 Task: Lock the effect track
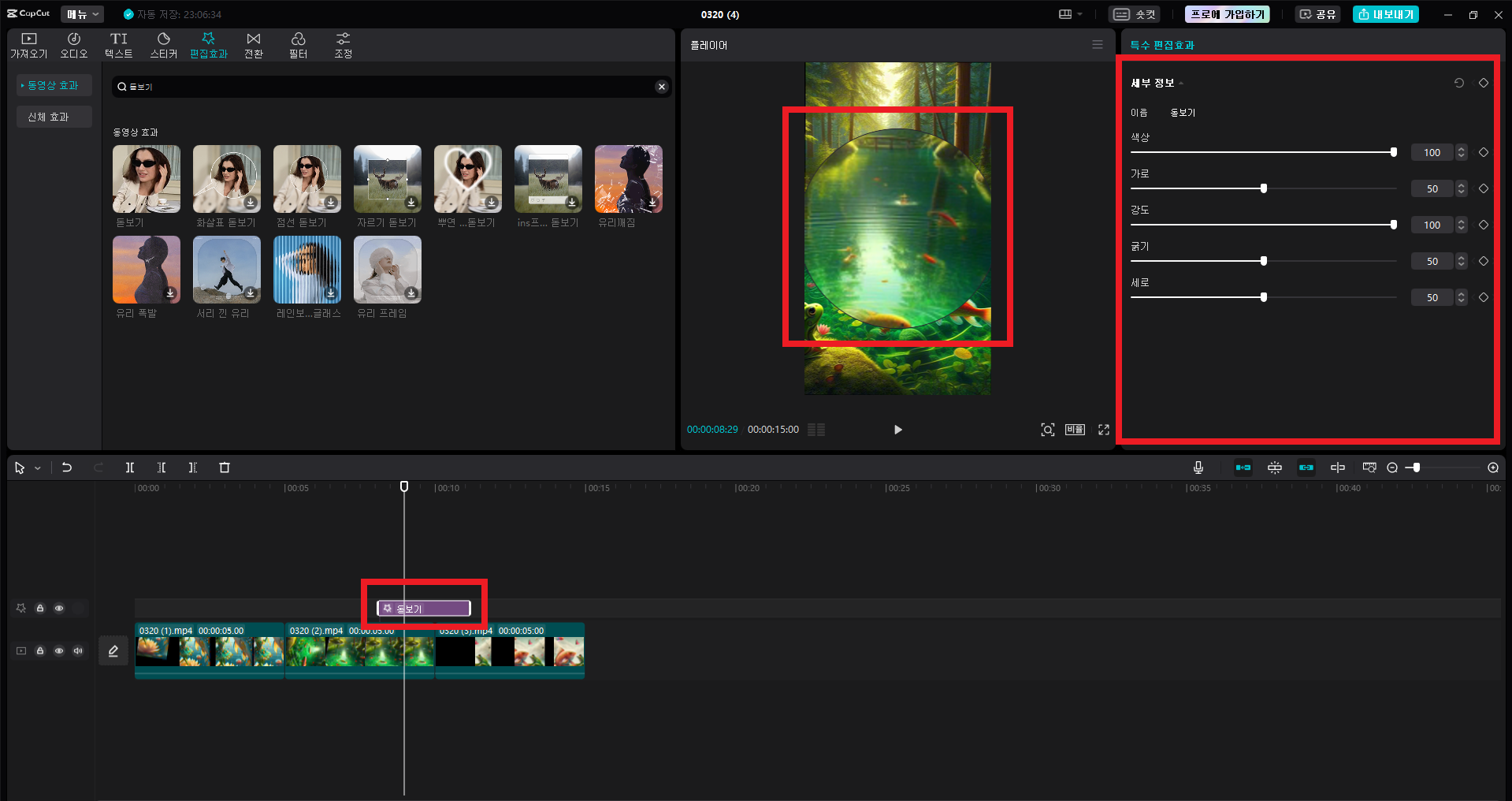[40, 608]
